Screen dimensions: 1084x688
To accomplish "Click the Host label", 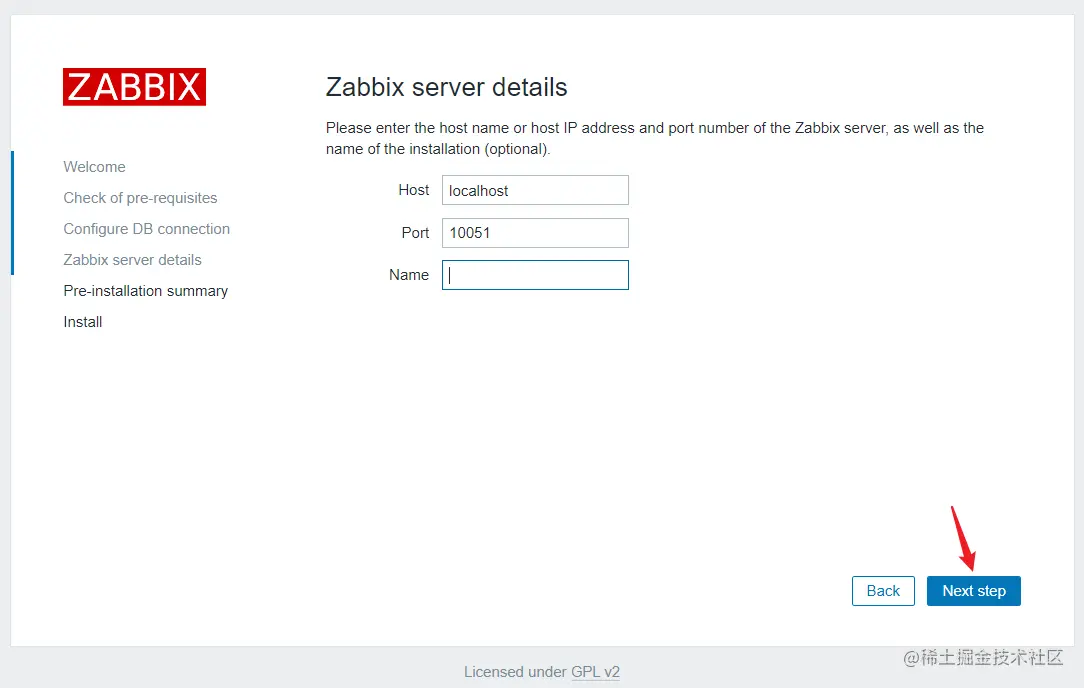I will point(413,190).
